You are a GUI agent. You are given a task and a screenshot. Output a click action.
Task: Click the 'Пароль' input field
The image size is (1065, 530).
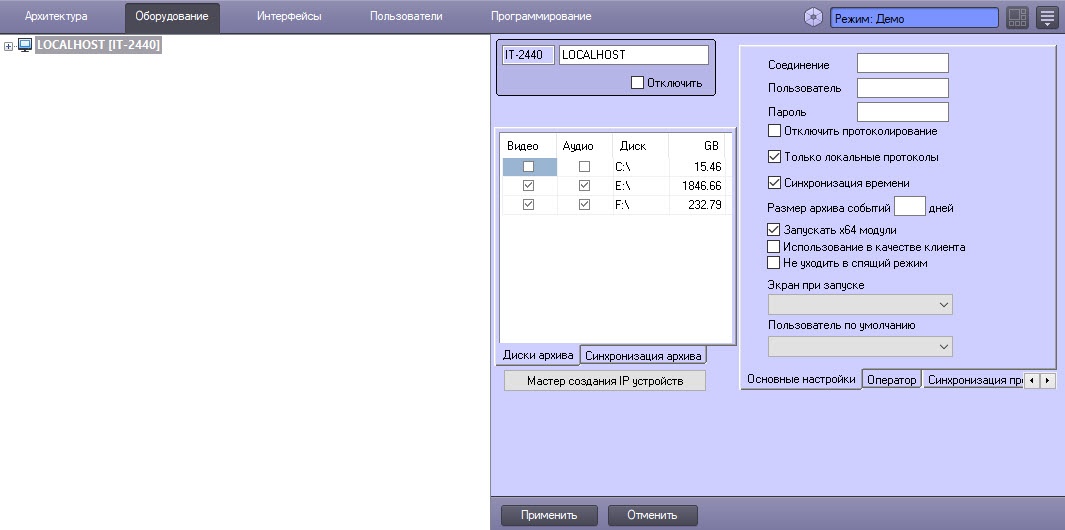coord(902,112)
